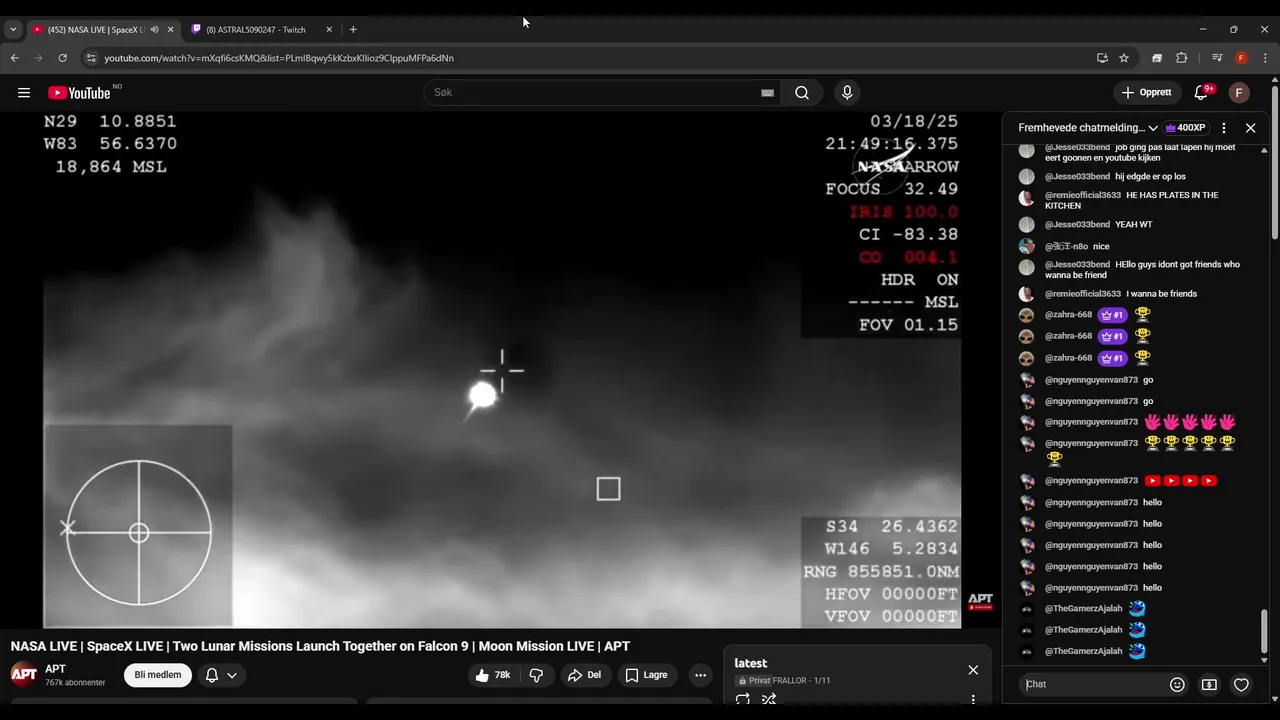Open emoji picker in chat input
Image resolution: width=1280 pixels, height=720 pixels.
[x=1177, y=685]
